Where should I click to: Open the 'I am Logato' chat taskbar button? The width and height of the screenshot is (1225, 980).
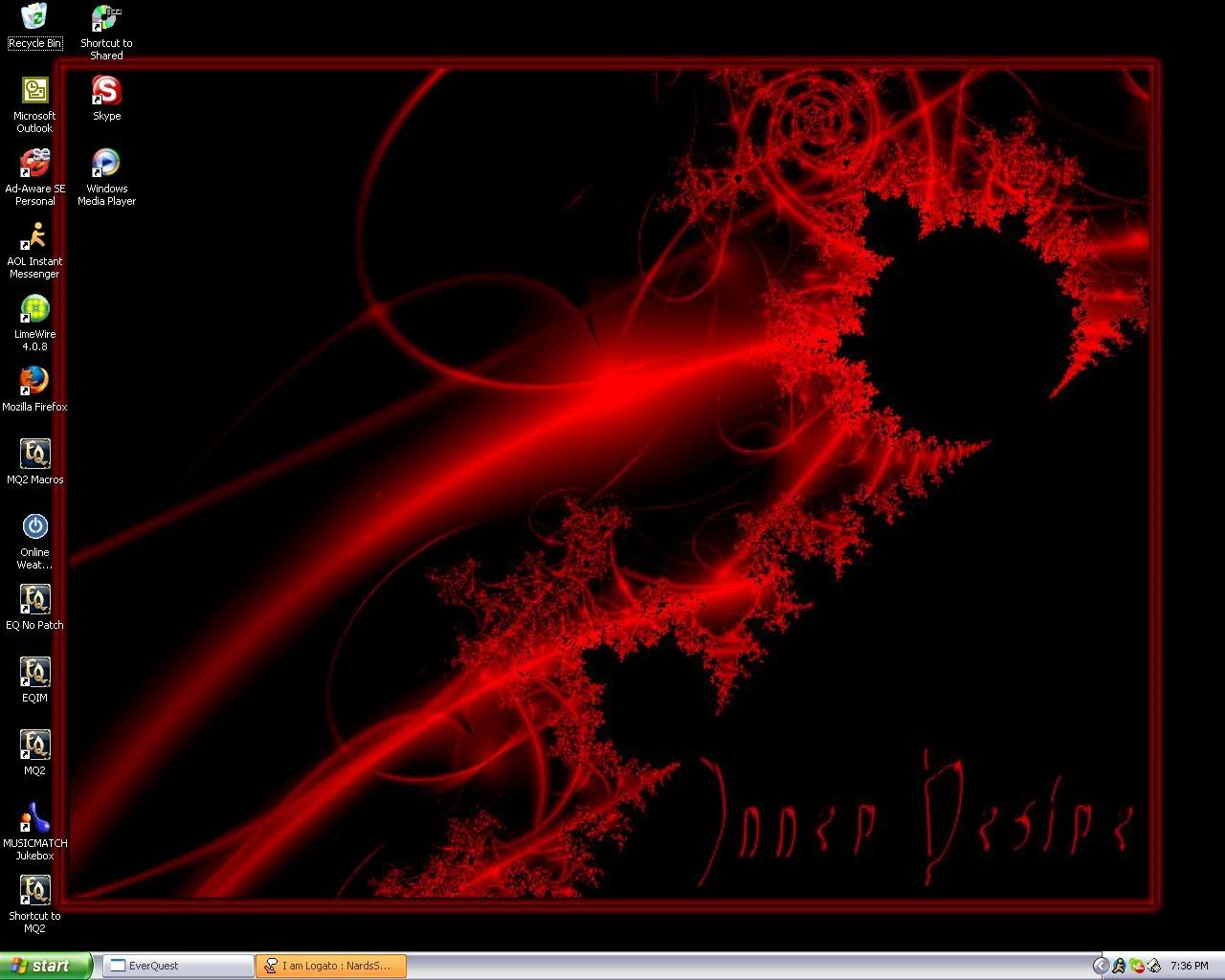pos(331,966)
